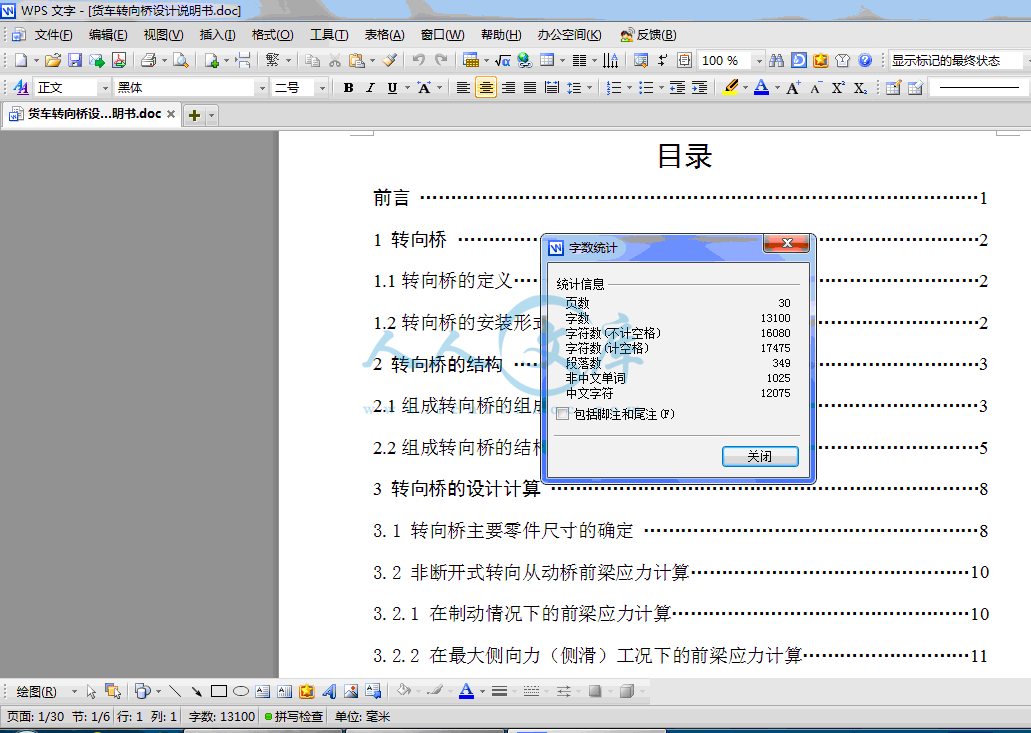The height and width of the screenshot is (733, 1031).
Task: Open Print Preview icon
Action: tap(180, 60)
